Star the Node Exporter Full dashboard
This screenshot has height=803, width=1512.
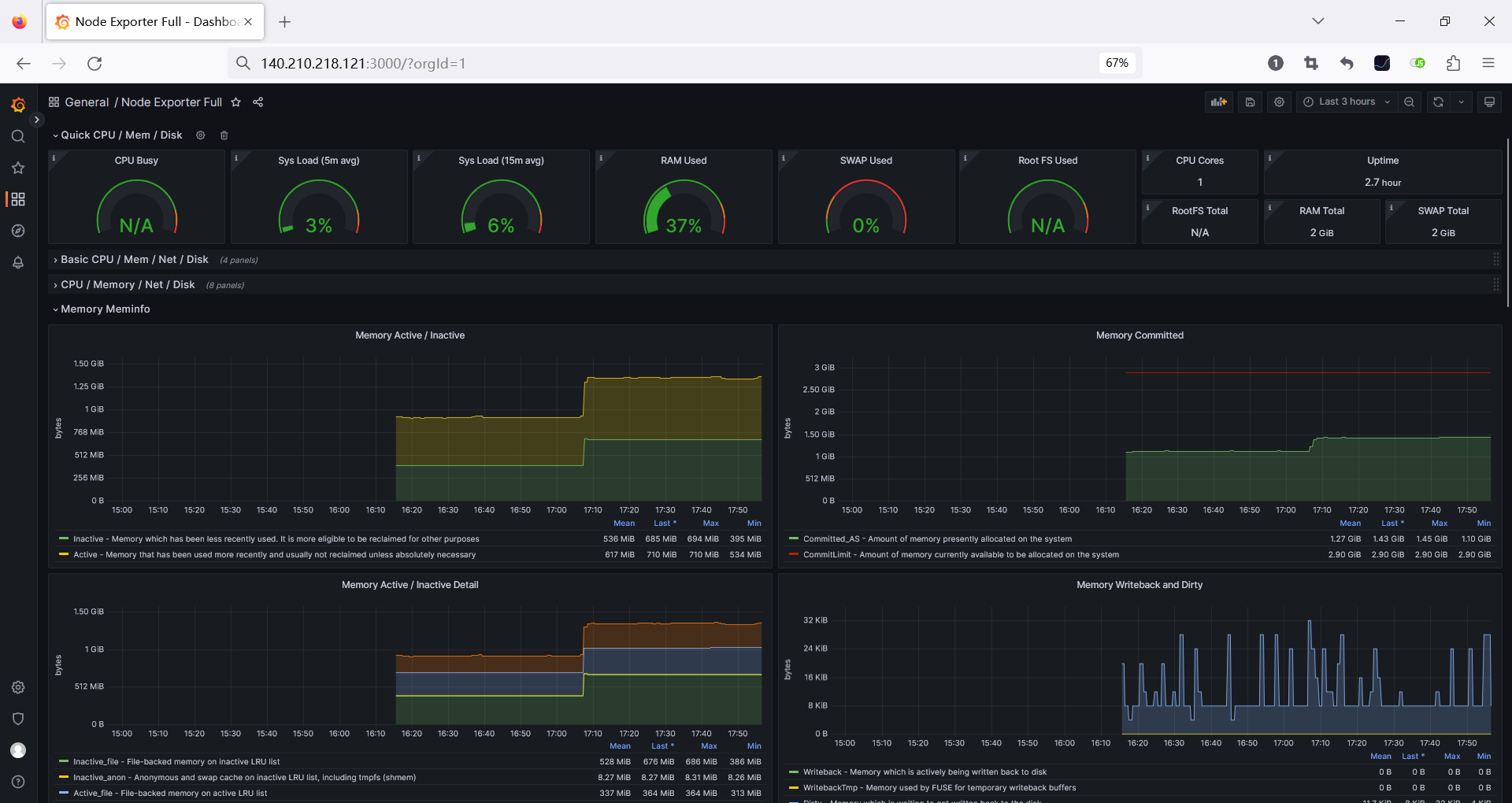click(235, 102)
